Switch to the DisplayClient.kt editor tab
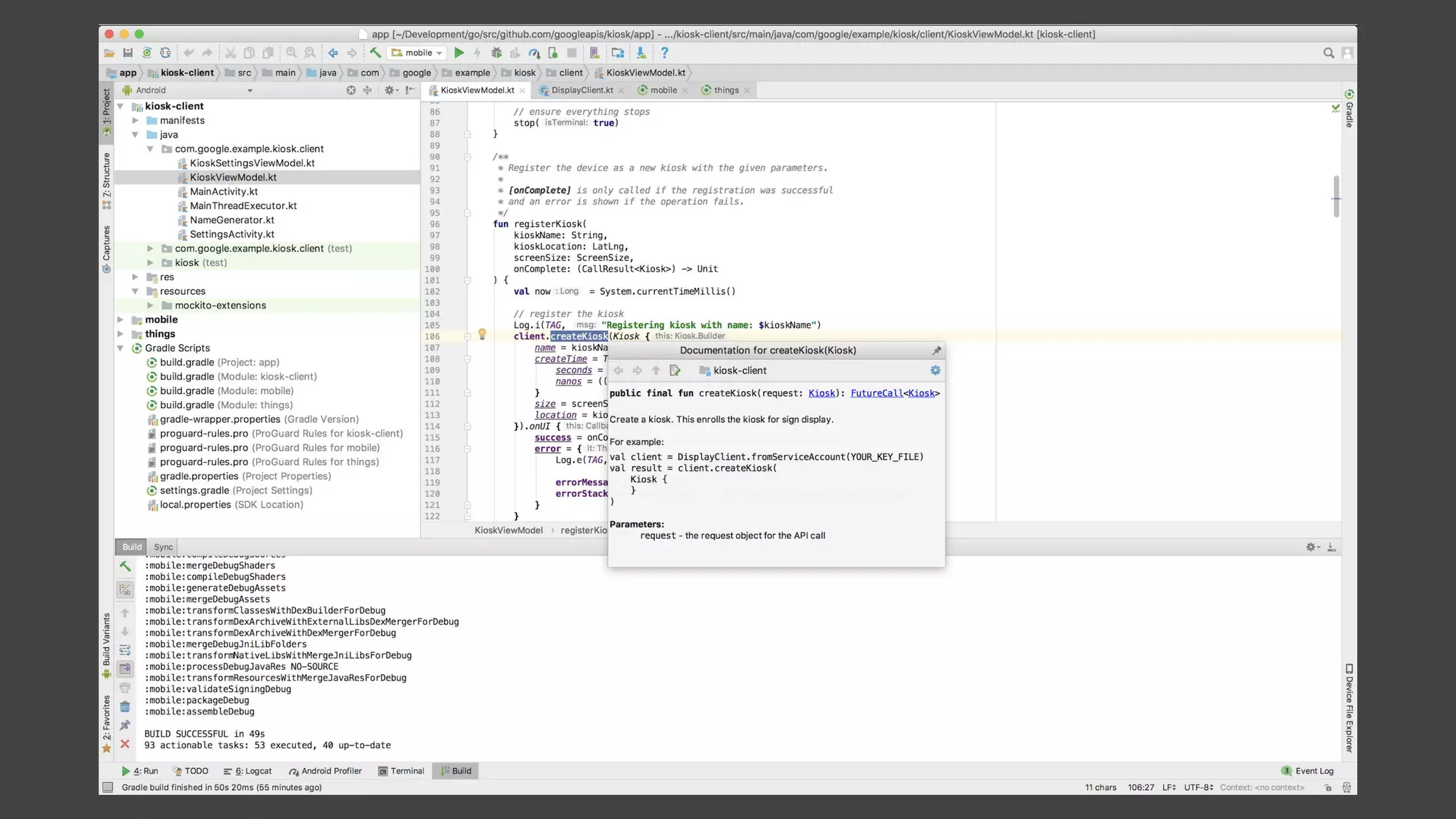The image size is (1456, 819). (582, 90)
